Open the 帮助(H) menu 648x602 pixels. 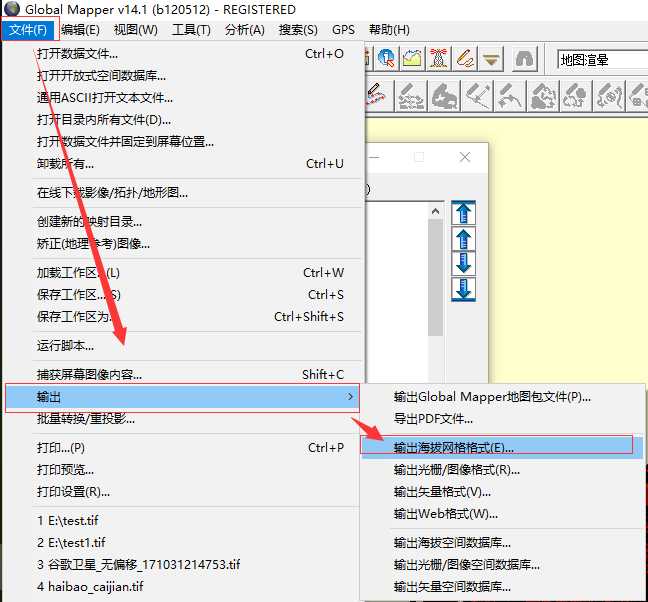389,30
